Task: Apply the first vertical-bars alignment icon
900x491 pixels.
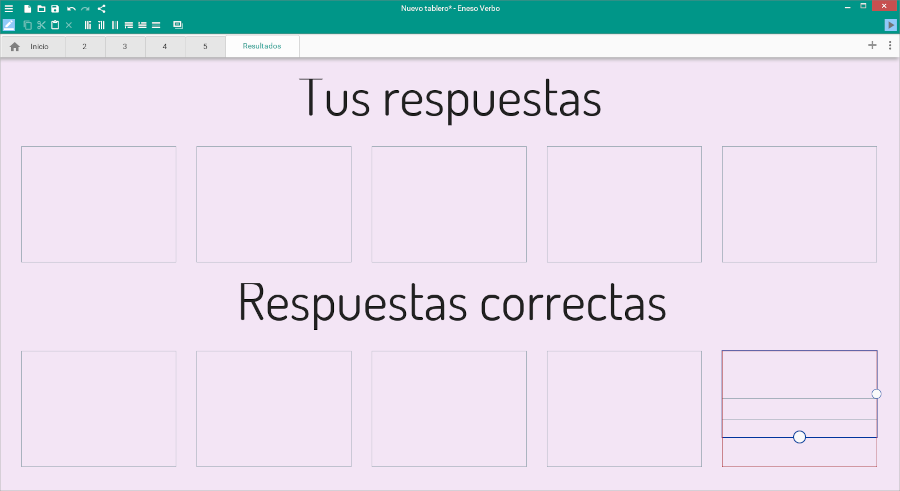Action: click(88, 25)
